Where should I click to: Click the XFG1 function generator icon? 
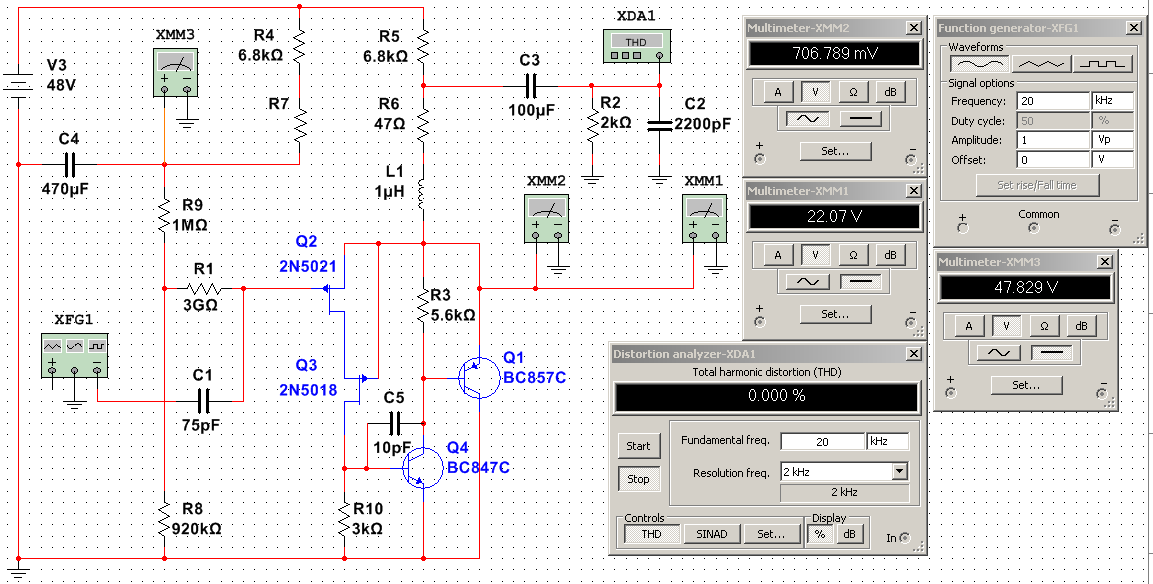click(74, 355)
